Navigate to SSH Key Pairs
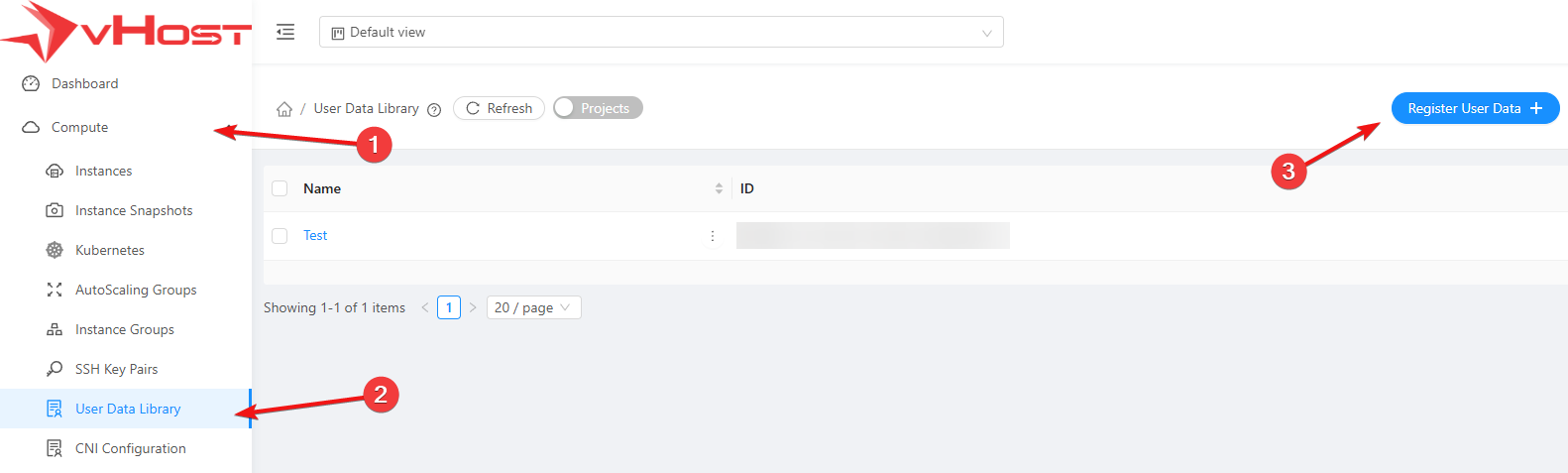The width and height of the screenshot is (1568, 473). point(116,369)
